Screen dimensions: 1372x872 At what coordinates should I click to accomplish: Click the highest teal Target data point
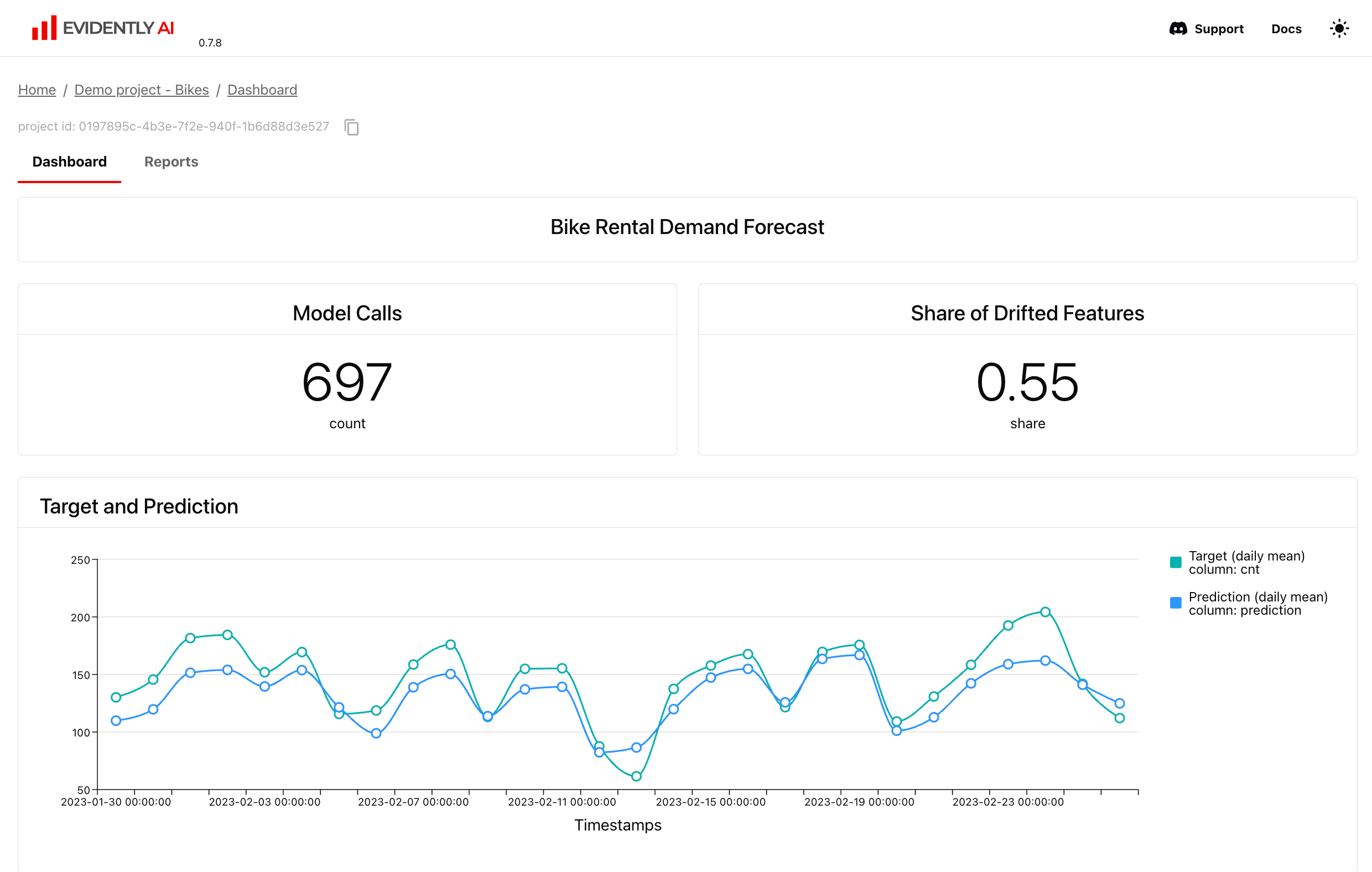[1045, 612]
